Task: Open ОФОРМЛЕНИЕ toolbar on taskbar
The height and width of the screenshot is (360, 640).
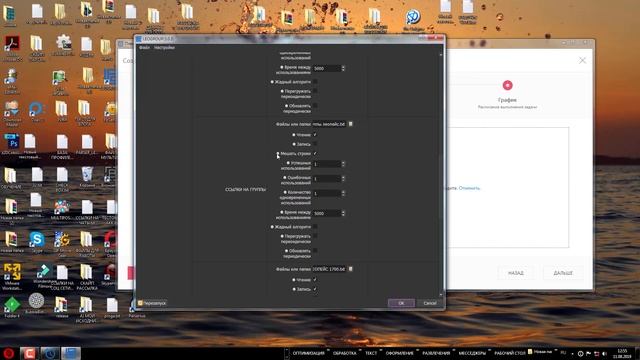Action: pos(399,353)
